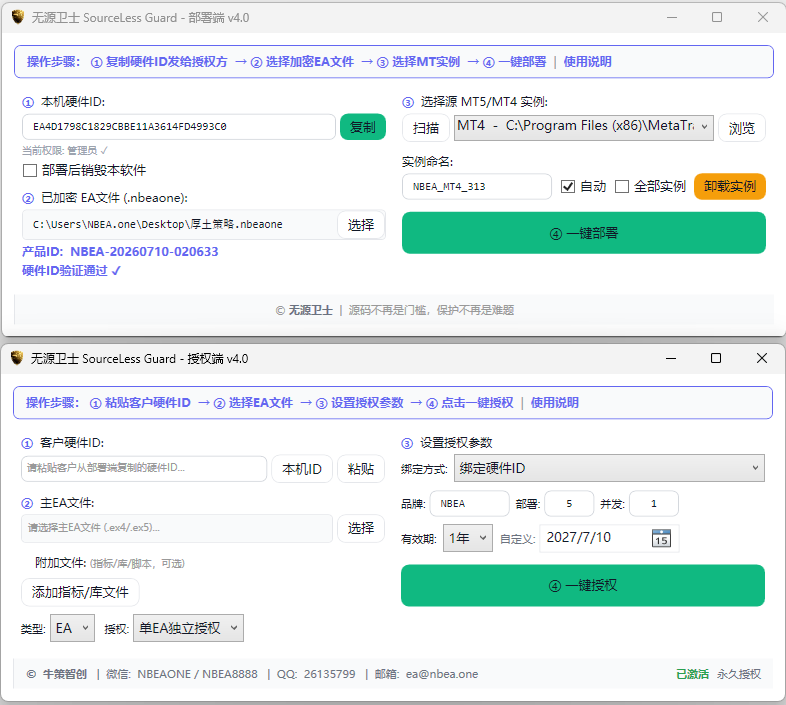Minimize the 部署端 window

pyautogui.click(x=672, y=18)
